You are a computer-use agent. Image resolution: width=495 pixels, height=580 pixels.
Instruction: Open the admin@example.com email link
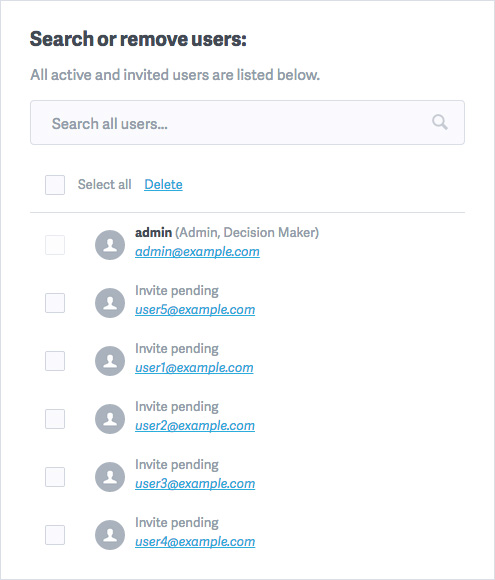pos(197,252)
